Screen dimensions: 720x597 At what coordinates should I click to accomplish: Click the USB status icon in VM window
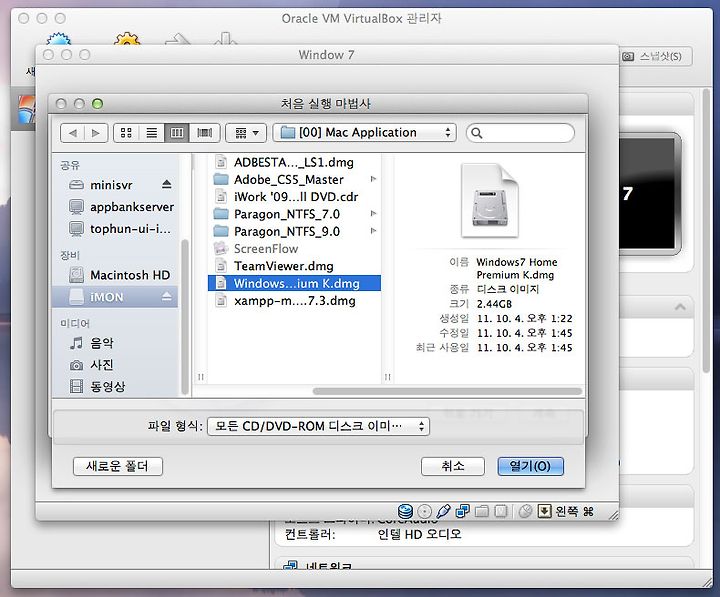(444, 511)
